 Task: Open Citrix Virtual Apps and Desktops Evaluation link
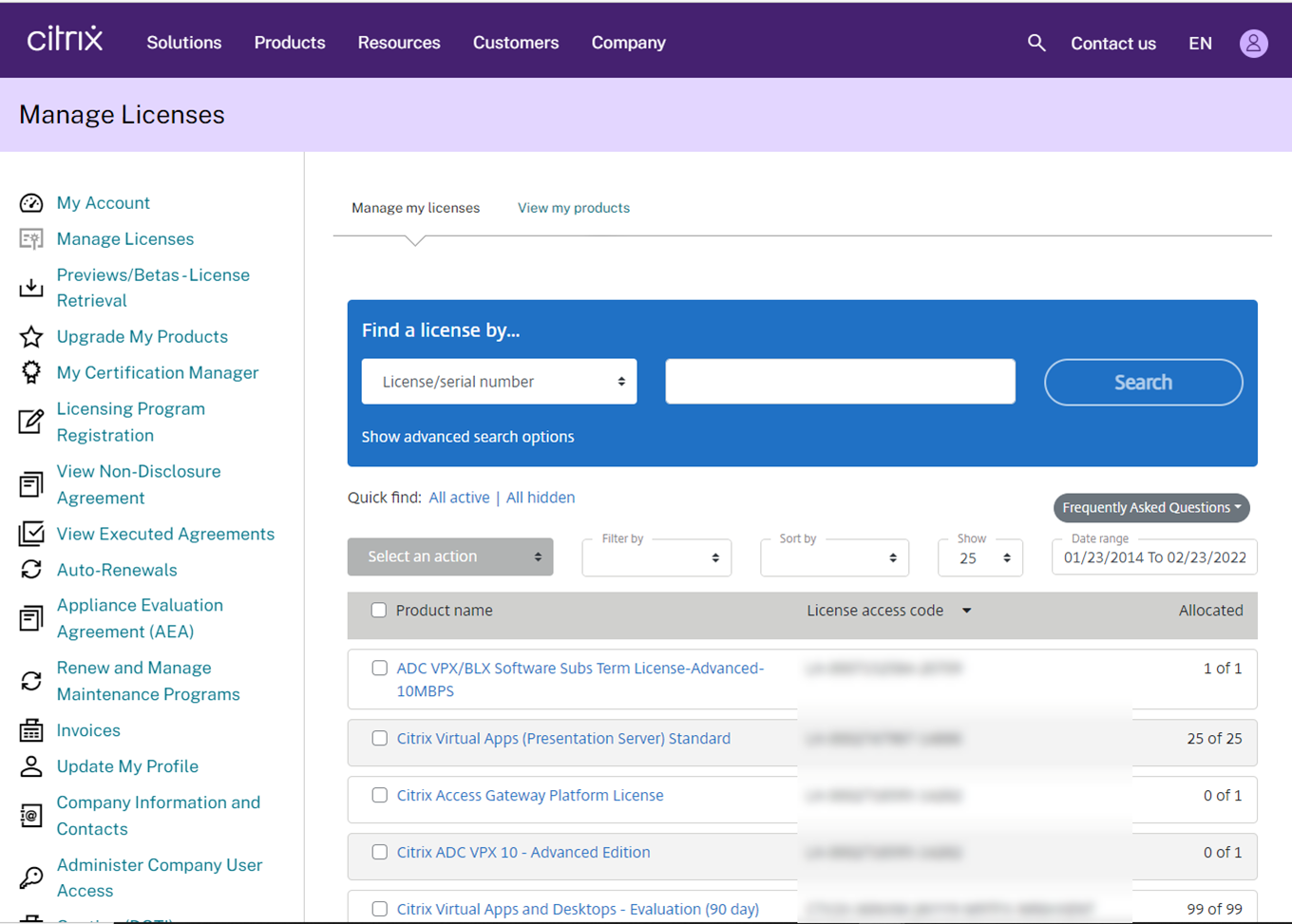click(578, 910)
